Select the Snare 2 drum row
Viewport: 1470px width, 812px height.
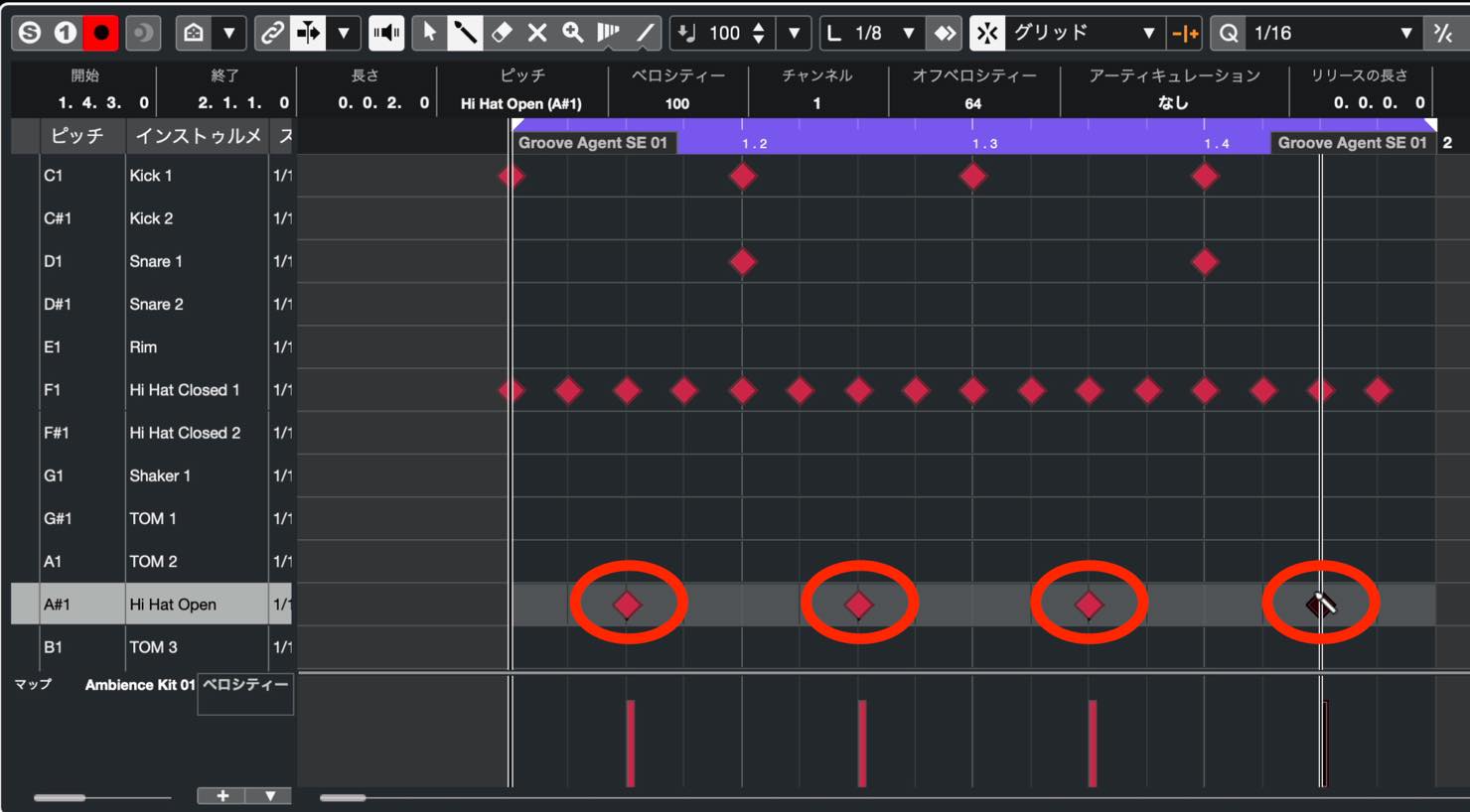click(x=151, y=304)
